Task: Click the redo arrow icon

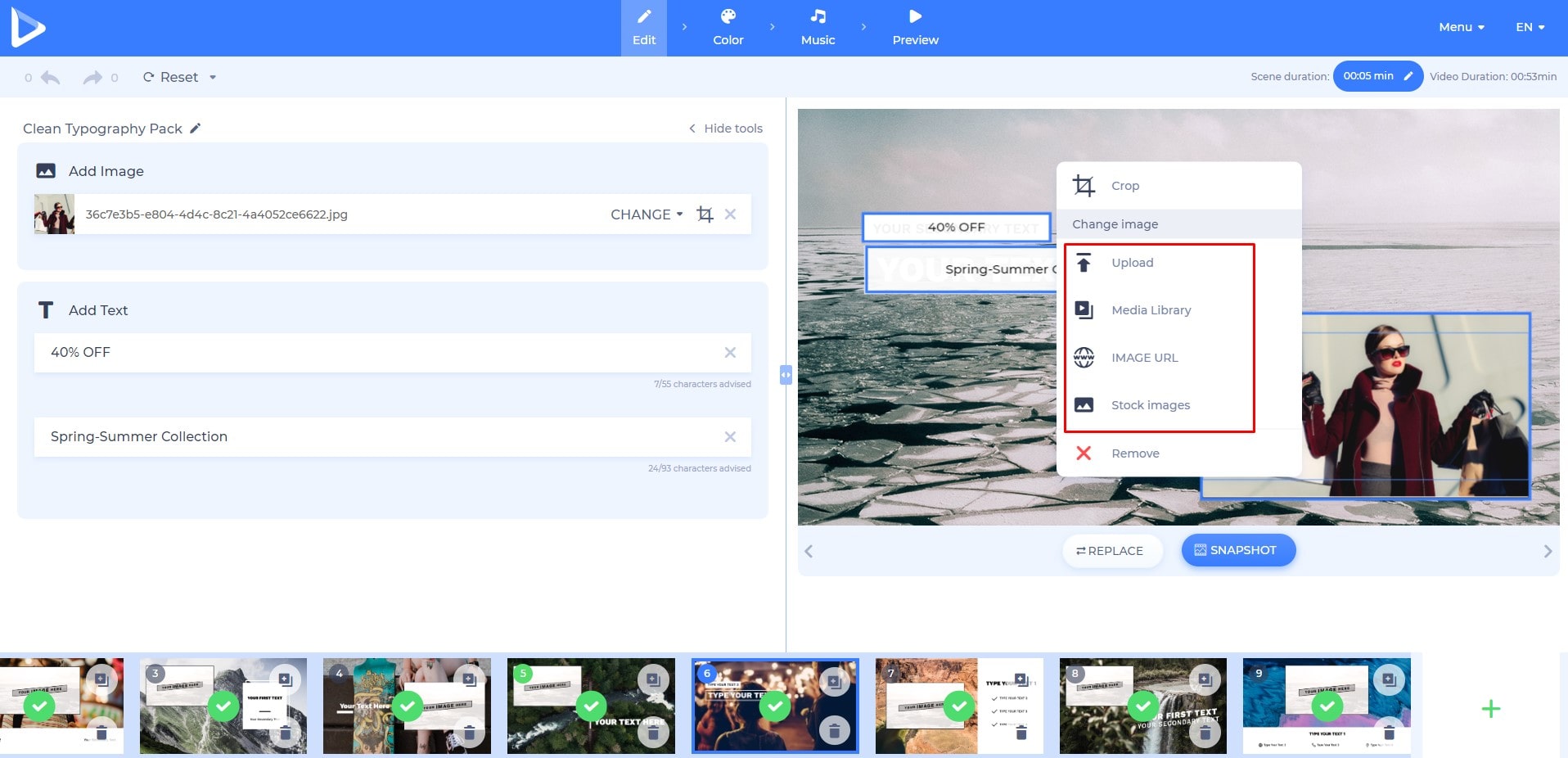Action: (x=92, y=77)
